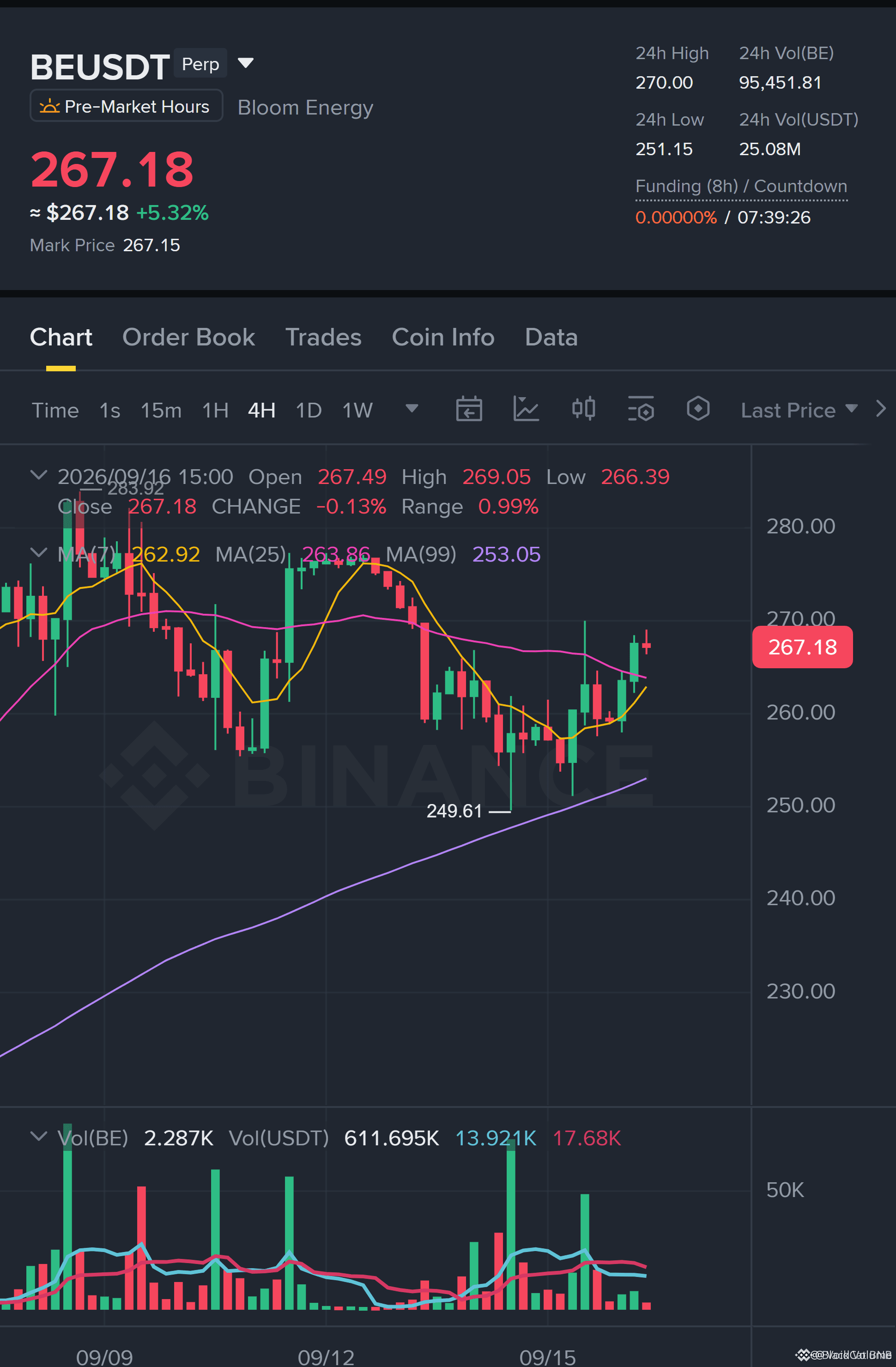Click the hexagon chart tools icon
Screen dimensions: 896x1367
[x=698, y=409]
